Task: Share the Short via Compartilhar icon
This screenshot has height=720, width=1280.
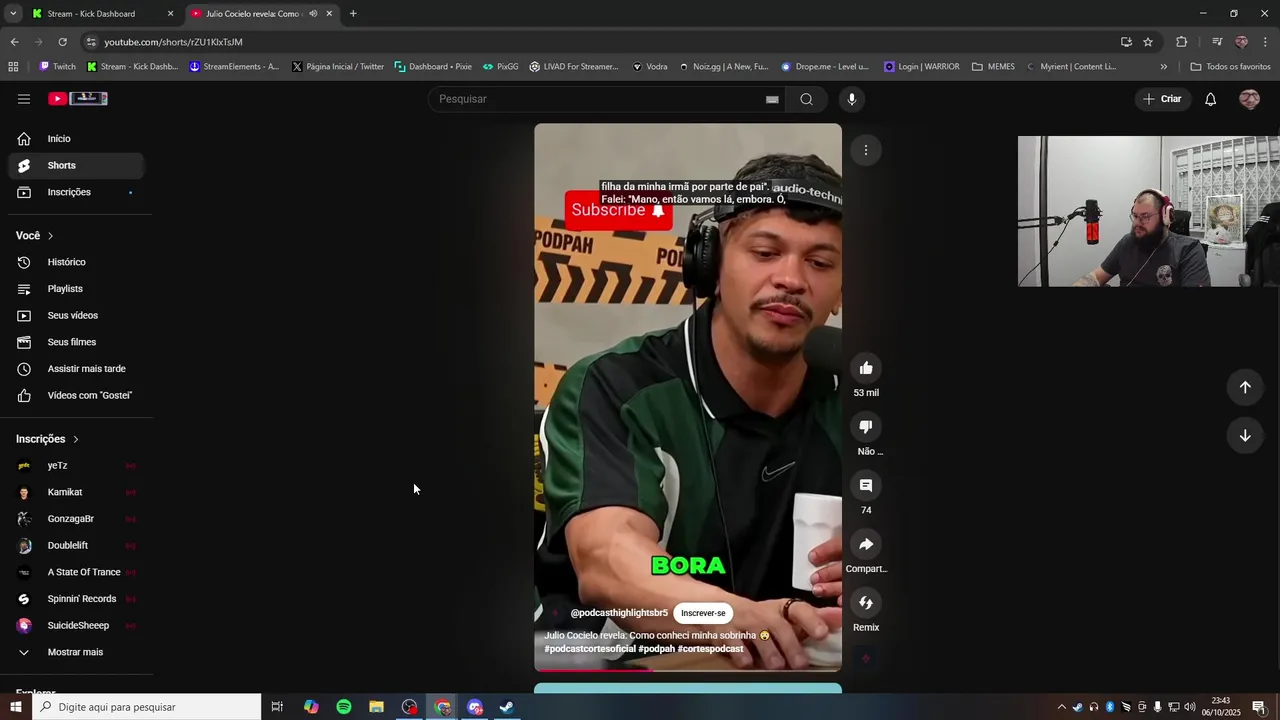Action: tap(866, 544)
